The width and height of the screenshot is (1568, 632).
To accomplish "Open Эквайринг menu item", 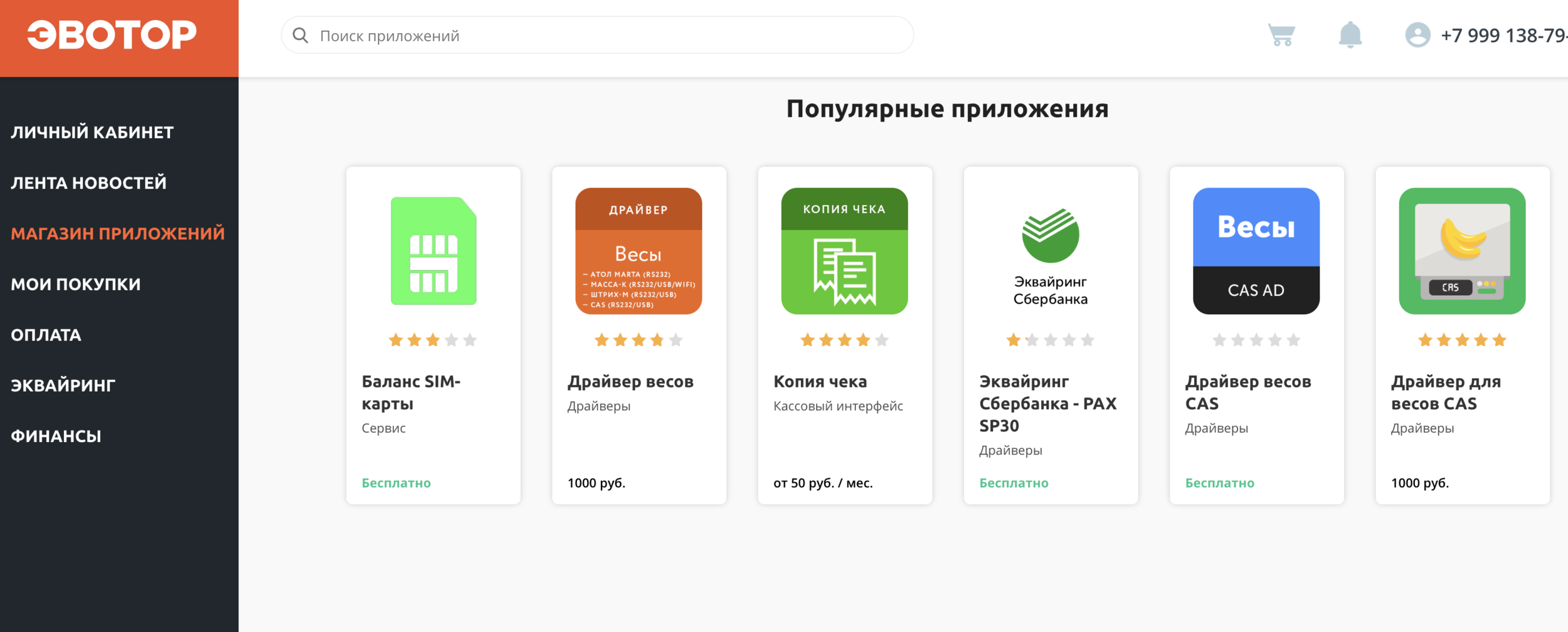I will (63, 385).
